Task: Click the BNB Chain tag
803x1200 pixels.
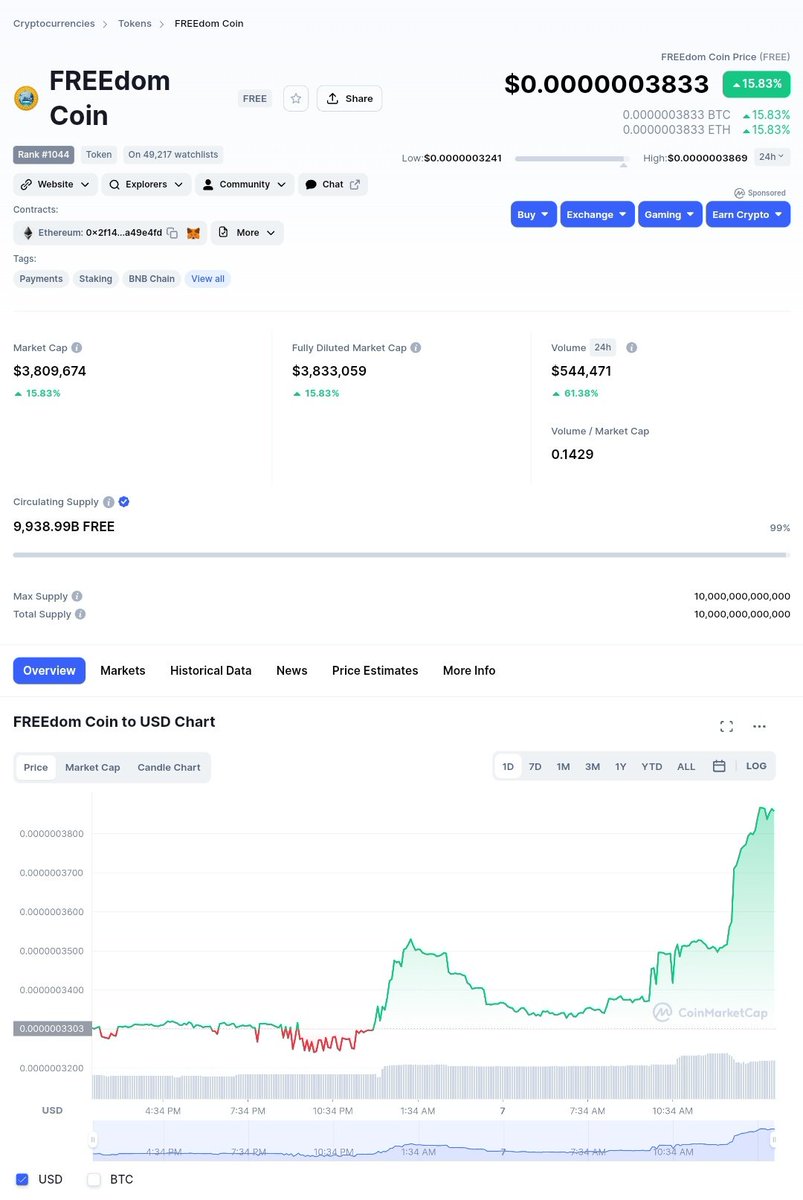Action: 151,279
